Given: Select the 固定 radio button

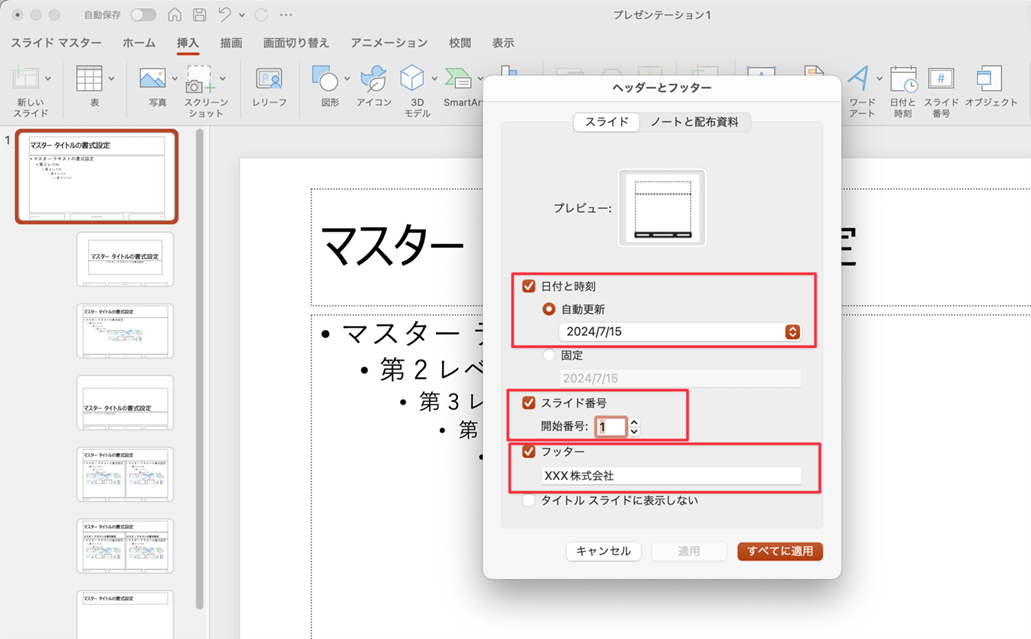Looking at the screenshot, I should click(x=548, y=355).
